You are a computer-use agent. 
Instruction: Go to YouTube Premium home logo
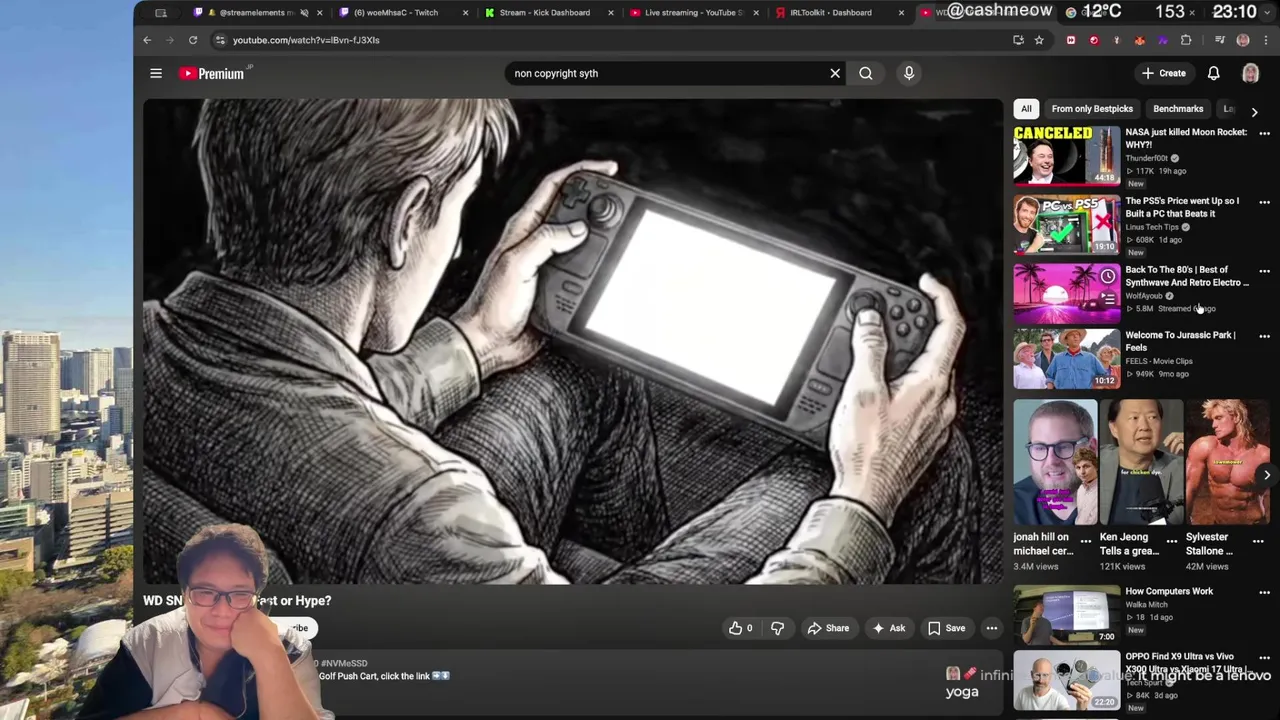click(212, 73)
